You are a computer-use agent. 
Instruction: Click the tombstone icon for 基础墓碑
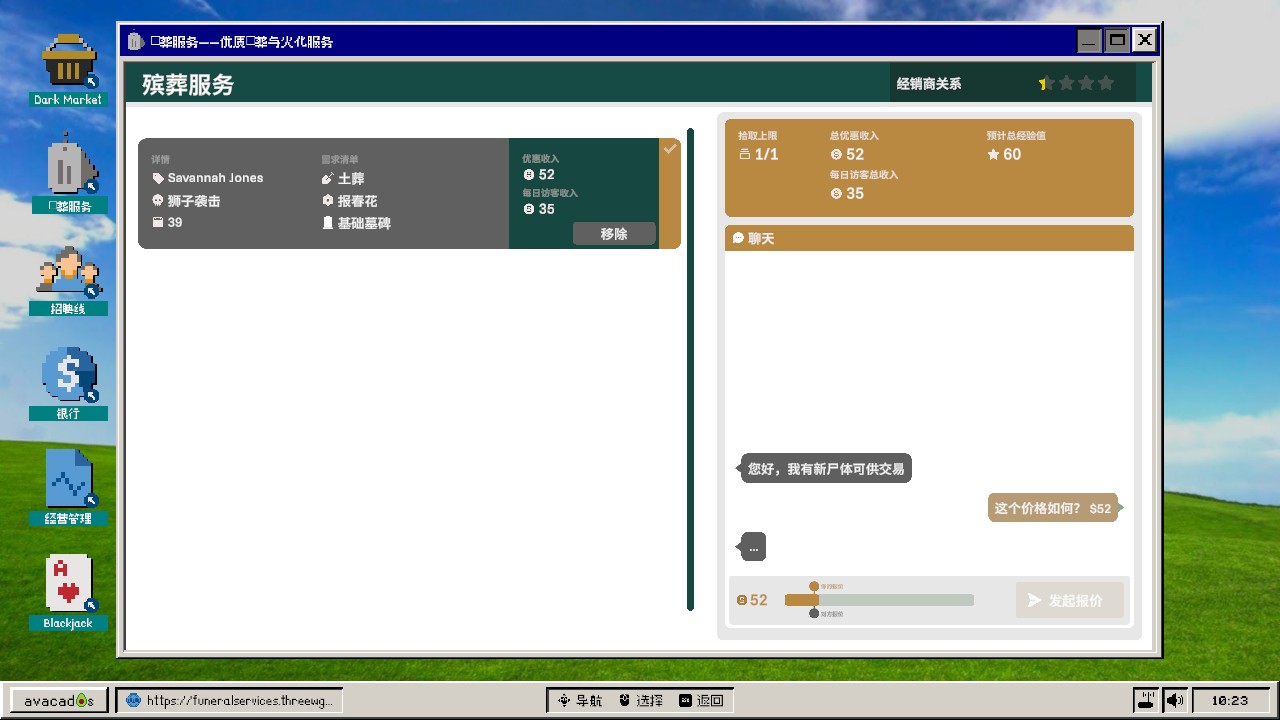click(x=328, y=222)
